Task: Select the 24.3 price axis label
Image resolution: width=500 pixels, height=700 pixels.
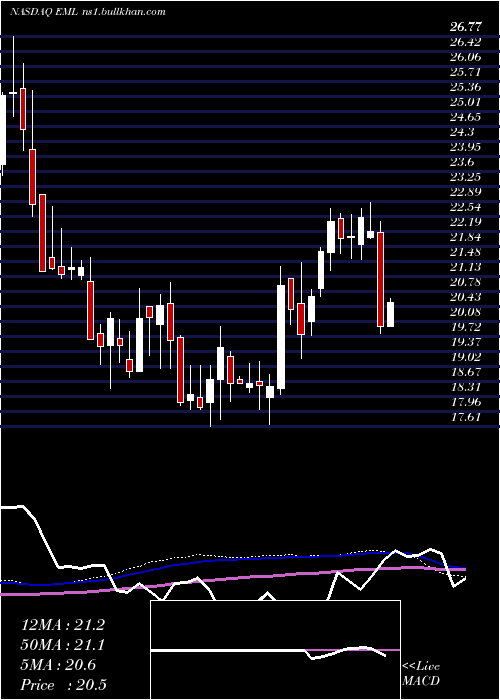Action: coord(462,132)
